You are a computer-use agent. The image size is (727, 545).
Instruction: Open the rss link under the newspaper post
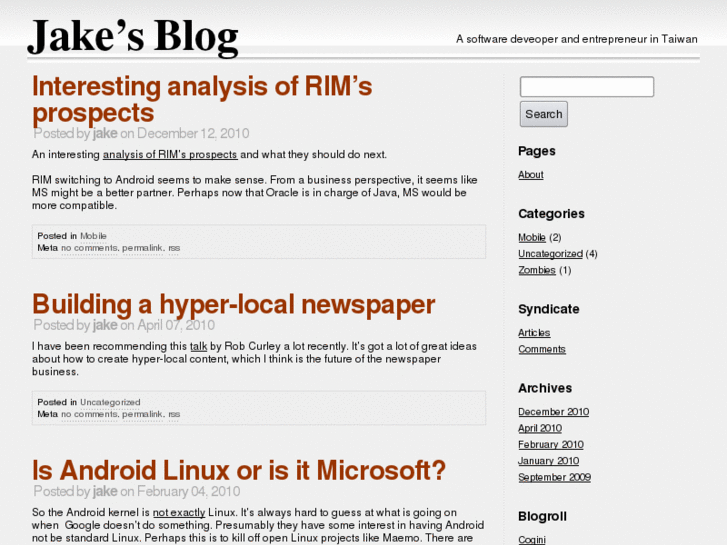(x=174, y=414)
